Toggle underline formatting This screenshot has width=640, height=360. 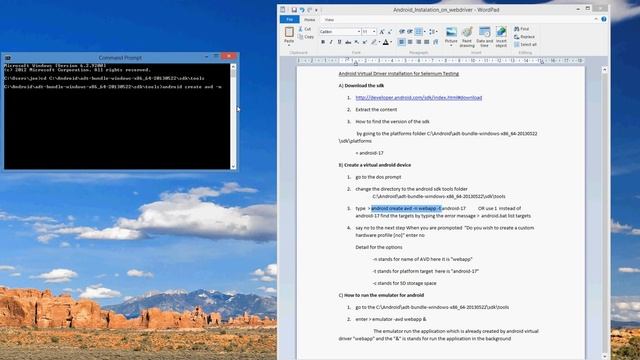point(339,42)
